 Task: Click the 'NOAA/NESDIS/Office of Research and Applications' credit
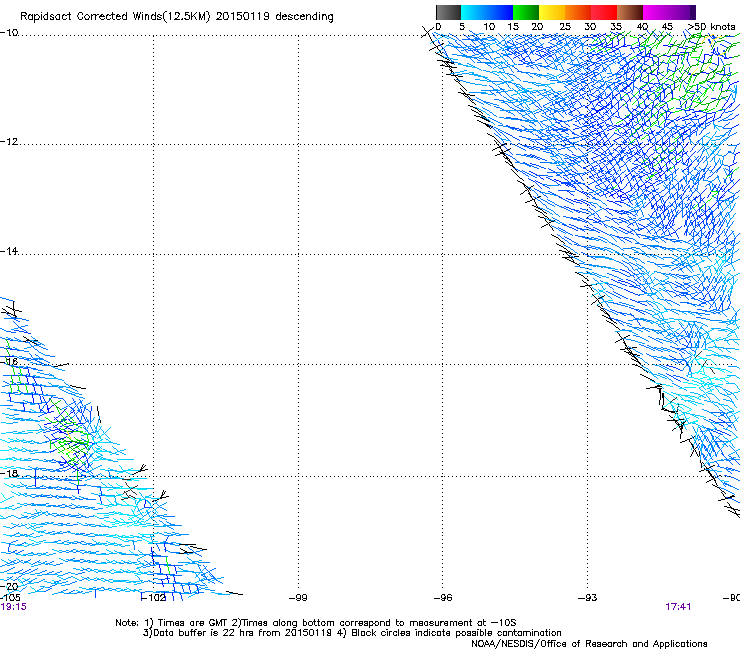tap(589, 644)
